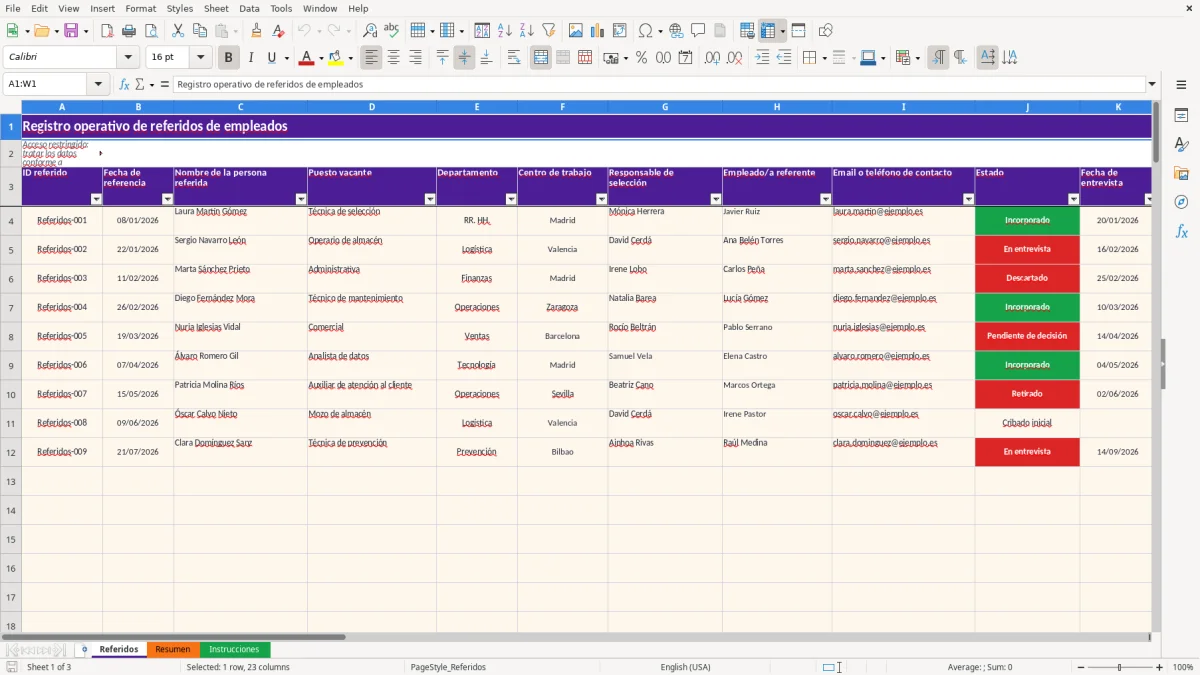Open the Font Name dropdown arrow
The image size is (1200, 675).
[x=128, y=58]
